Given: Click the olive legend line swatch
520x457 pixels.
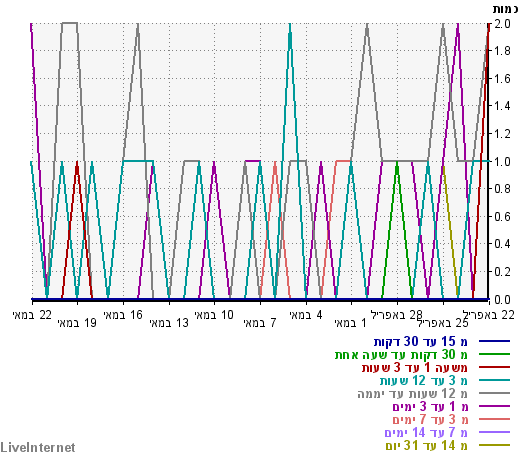Looking at the screenshot, I should (494, 445).
